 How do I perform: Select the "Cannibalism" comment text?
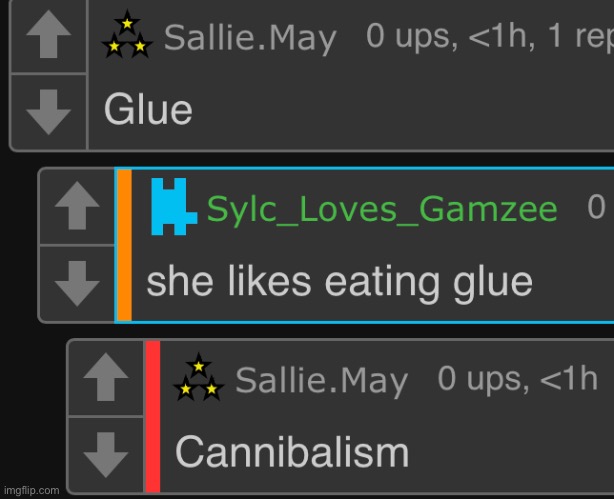coord(292,452)
